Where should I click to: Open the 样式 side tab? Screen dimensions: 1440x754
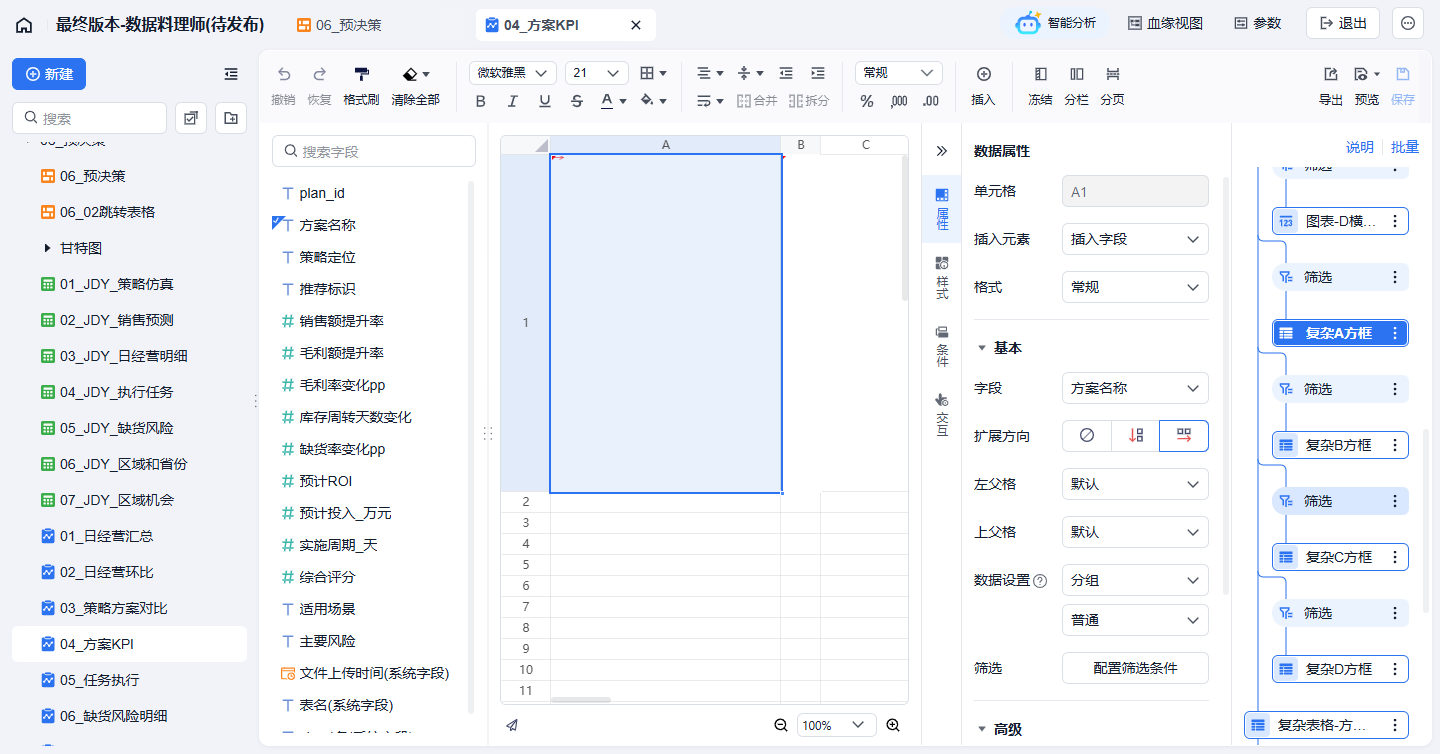pos(941,278)
